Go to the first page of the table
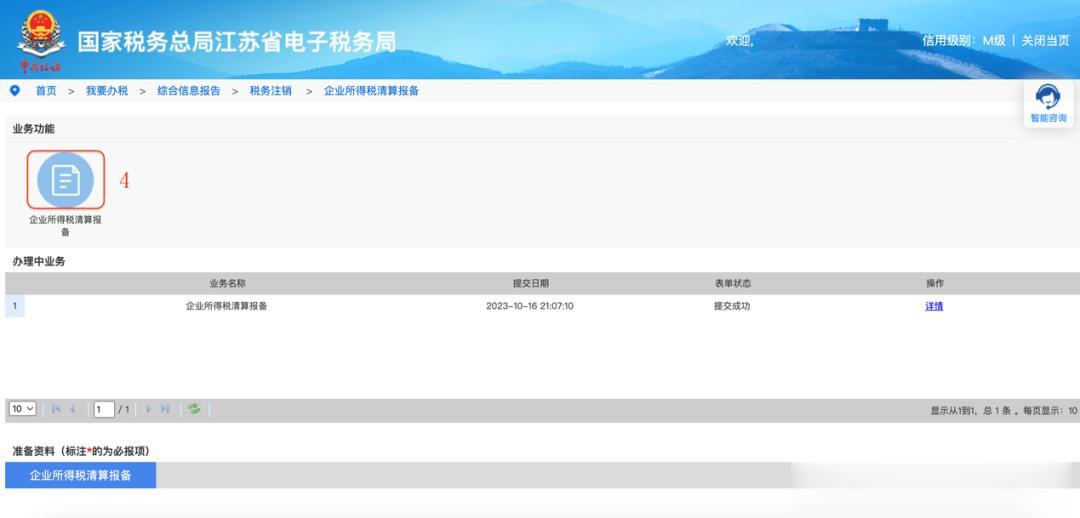Image resolution: width=1080 pixels, height=518 pixels. click(x=56, y=409)
